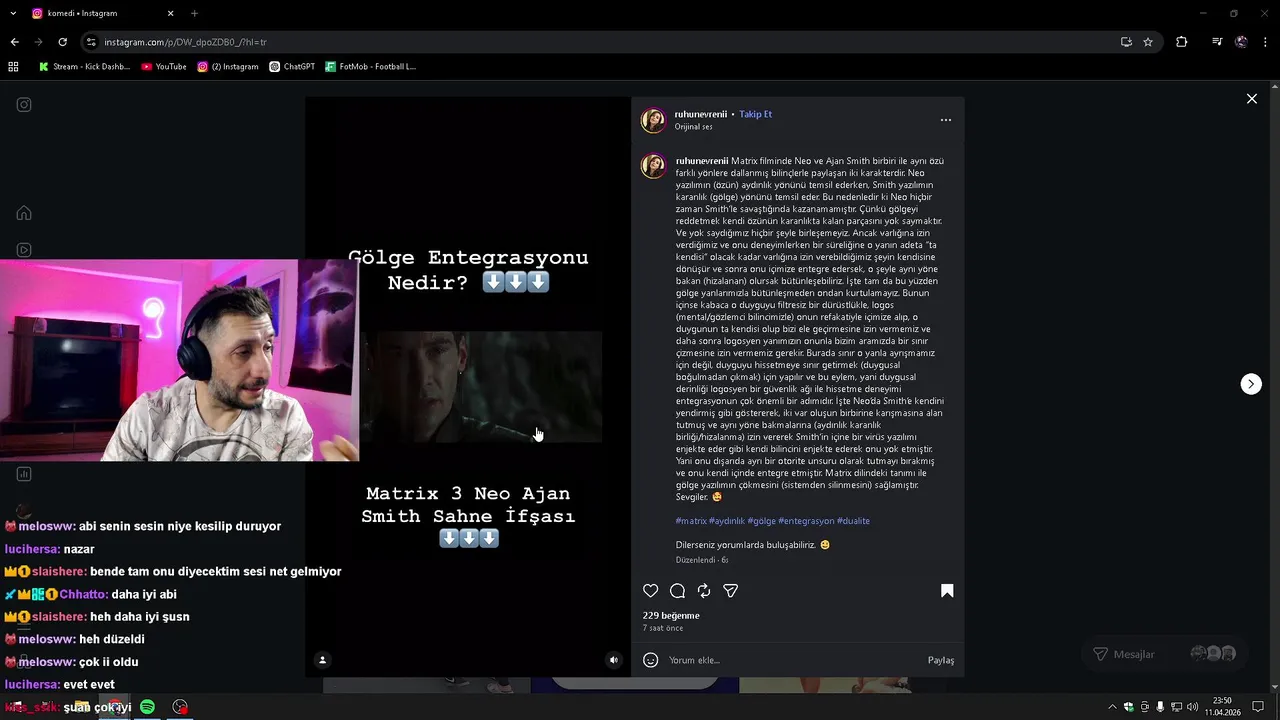Click the Paylaş button

(941, 660)
